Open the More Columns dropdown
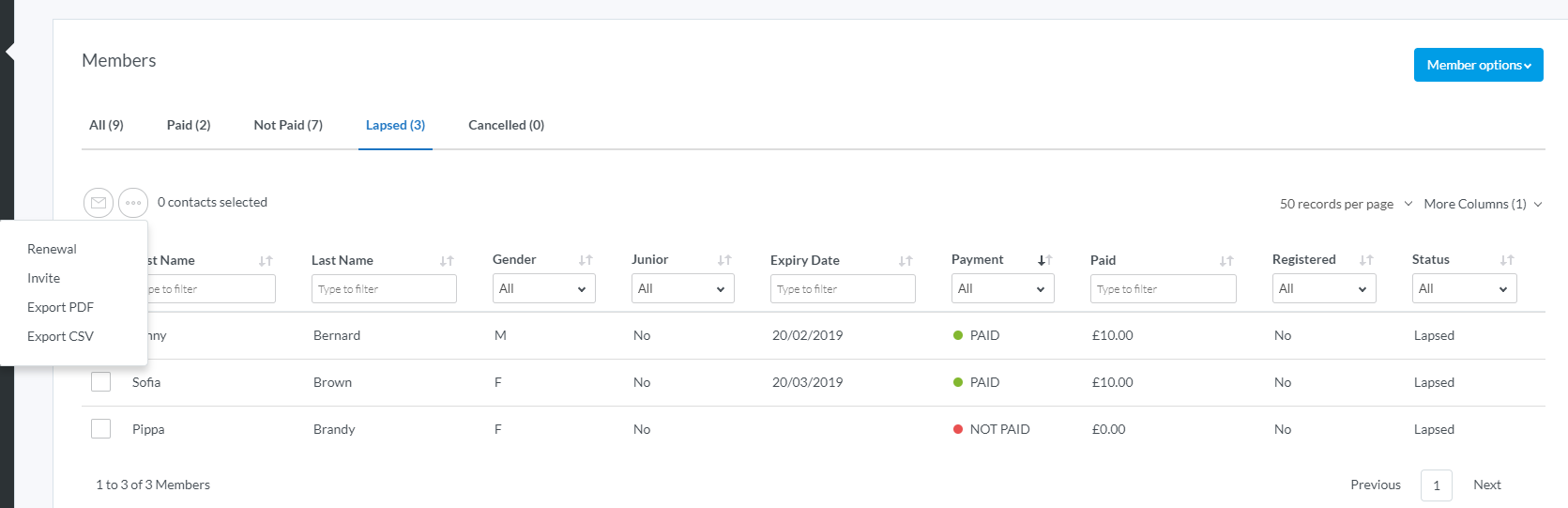1568x508 pixels. (x=1483, y=204)
